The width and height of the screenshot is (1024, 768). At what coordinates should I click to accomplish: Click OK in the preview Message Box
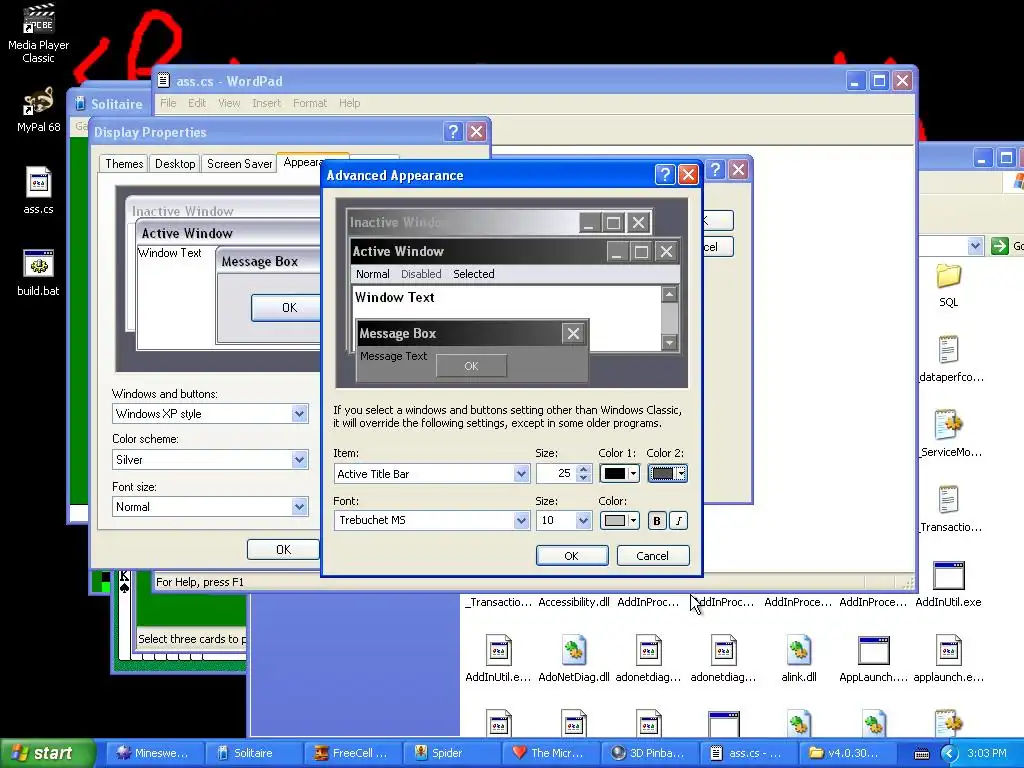[472, 366]
